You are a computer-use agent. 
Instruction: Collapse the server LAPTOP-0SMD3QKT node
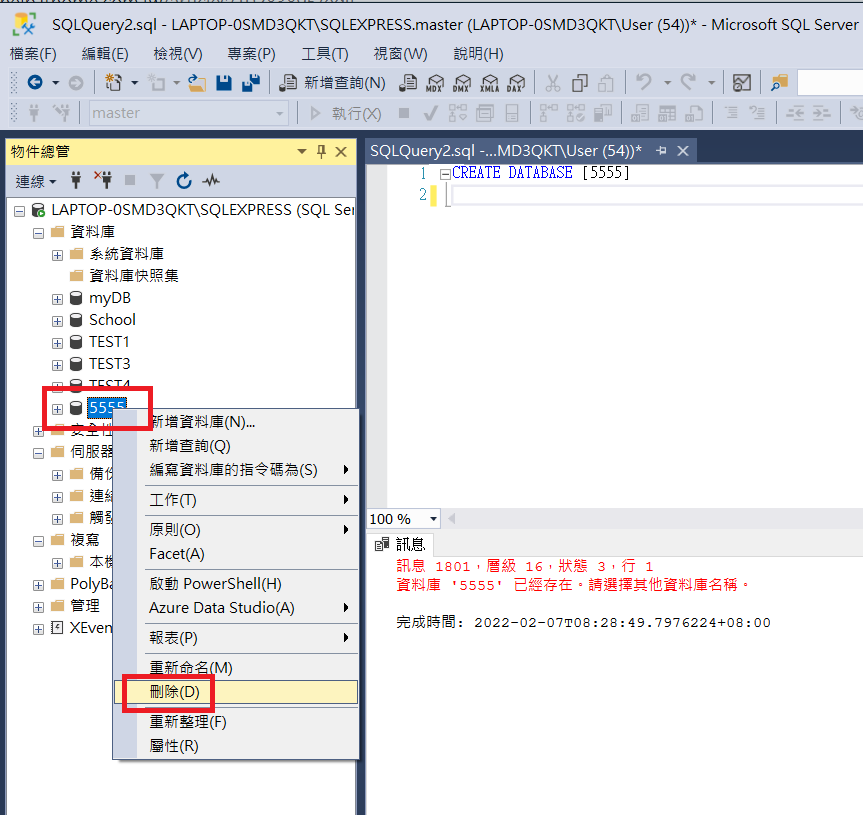(x=19, y=211)
